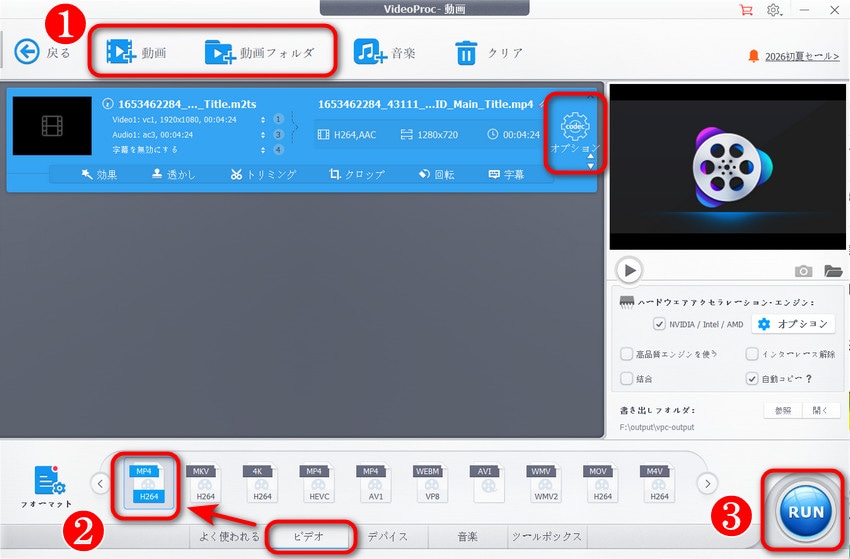Change Video1 track selection stepper
Viewport: 850px width, 559px height.
263,119
